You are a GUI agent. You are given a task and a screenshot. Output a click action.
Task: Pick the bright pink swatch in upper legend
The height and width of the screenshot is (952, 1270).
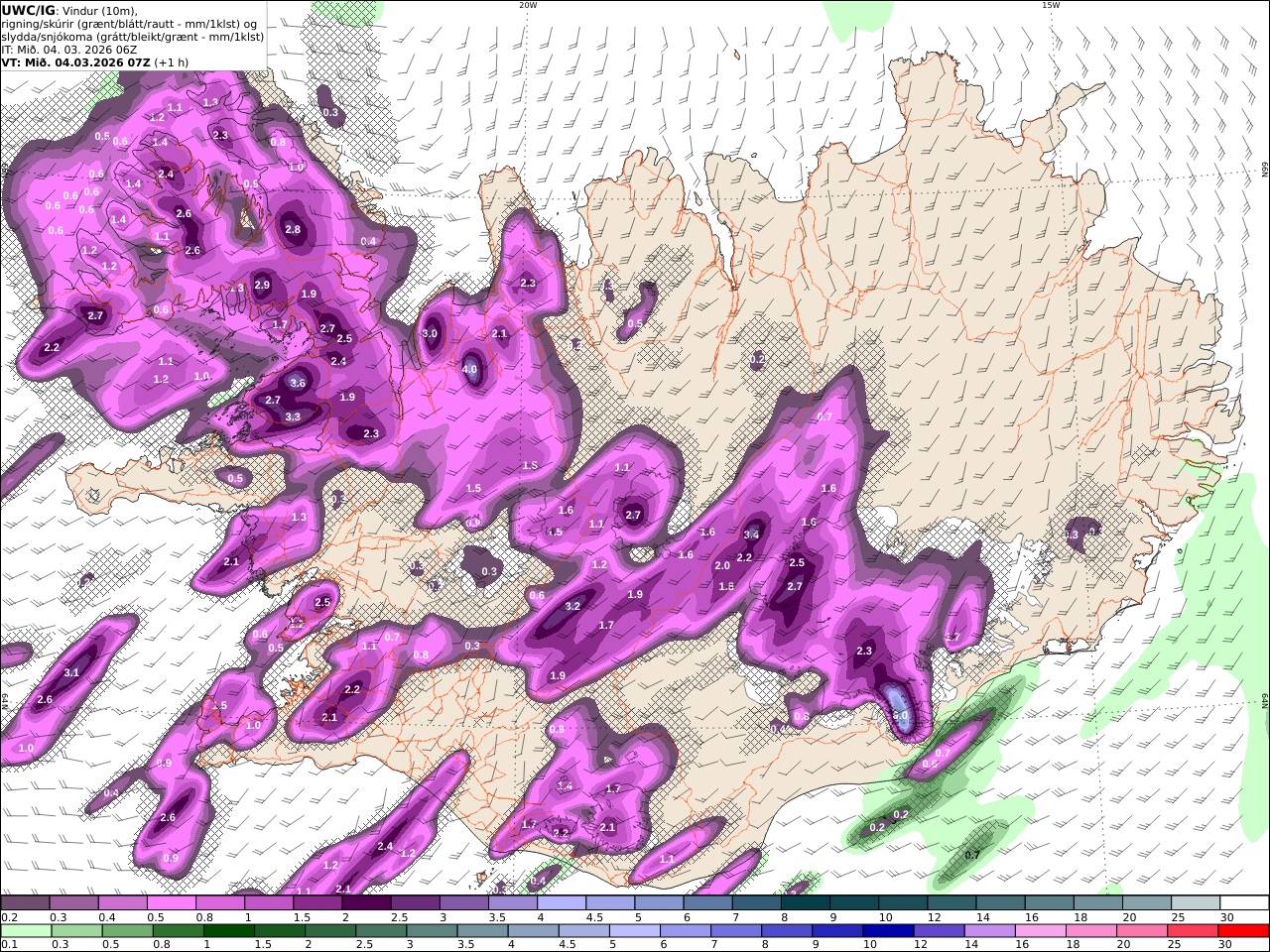171,903
